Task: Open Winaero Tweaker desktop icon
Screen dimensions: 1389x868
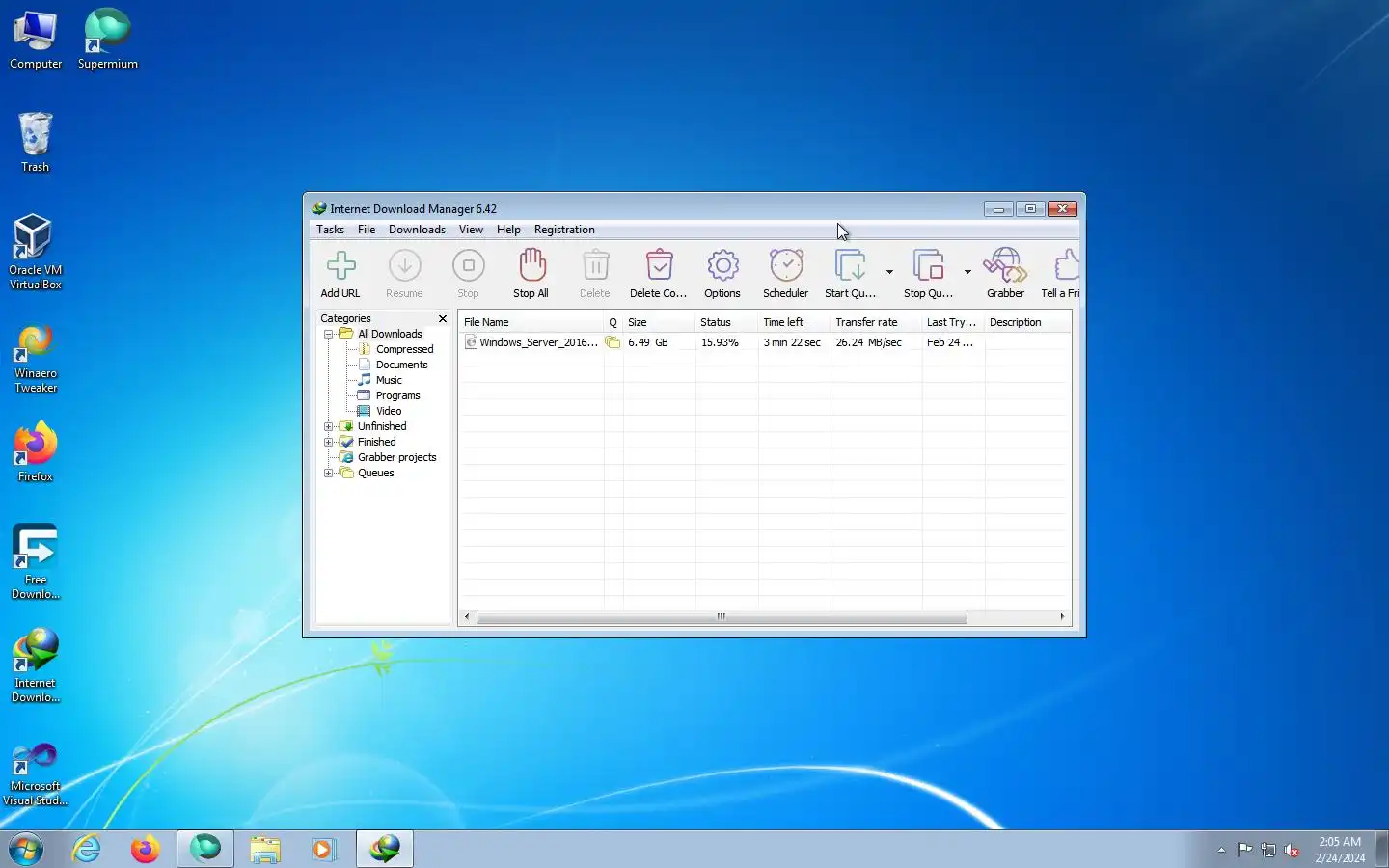Action: click(x=36, y=359)
